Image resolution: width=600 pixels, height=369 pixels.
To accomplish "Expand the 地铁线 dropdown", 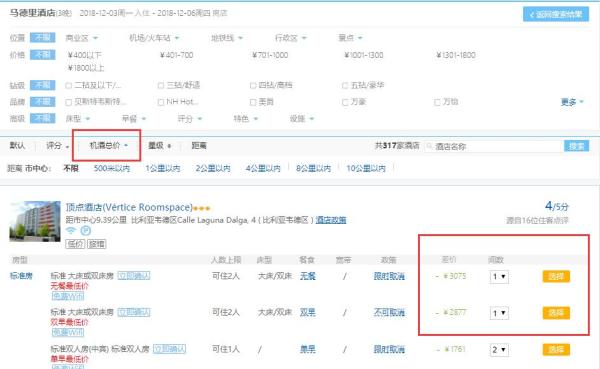I will (x=227, y=38).
